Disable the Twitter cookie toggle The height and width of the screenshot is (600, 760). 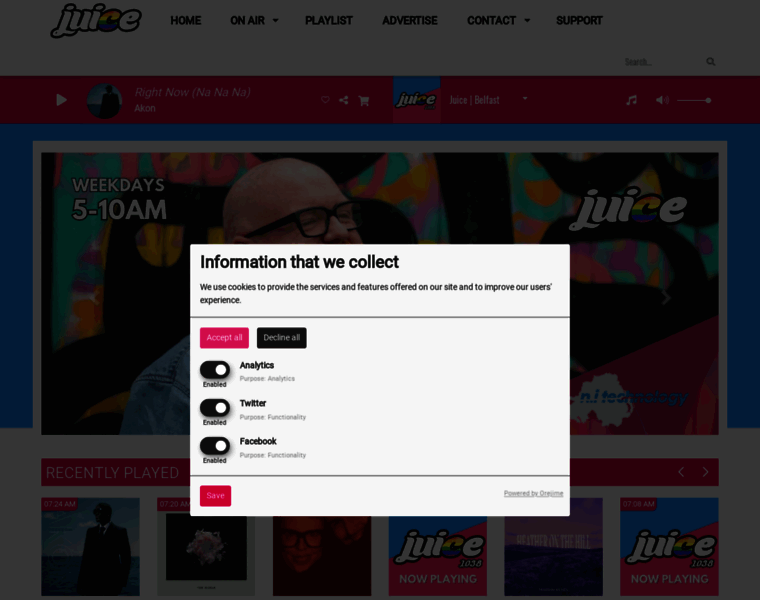[x=215, y=408]
